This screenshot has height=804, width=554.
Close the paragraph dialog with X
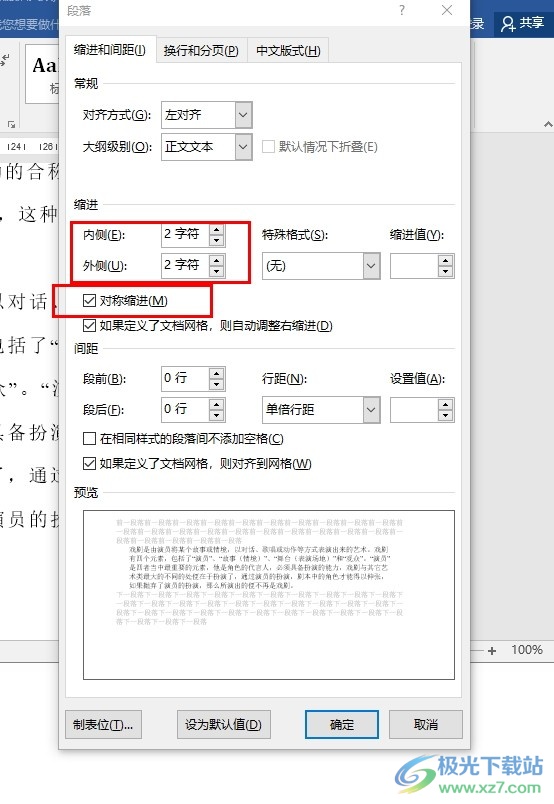(447, 10)
